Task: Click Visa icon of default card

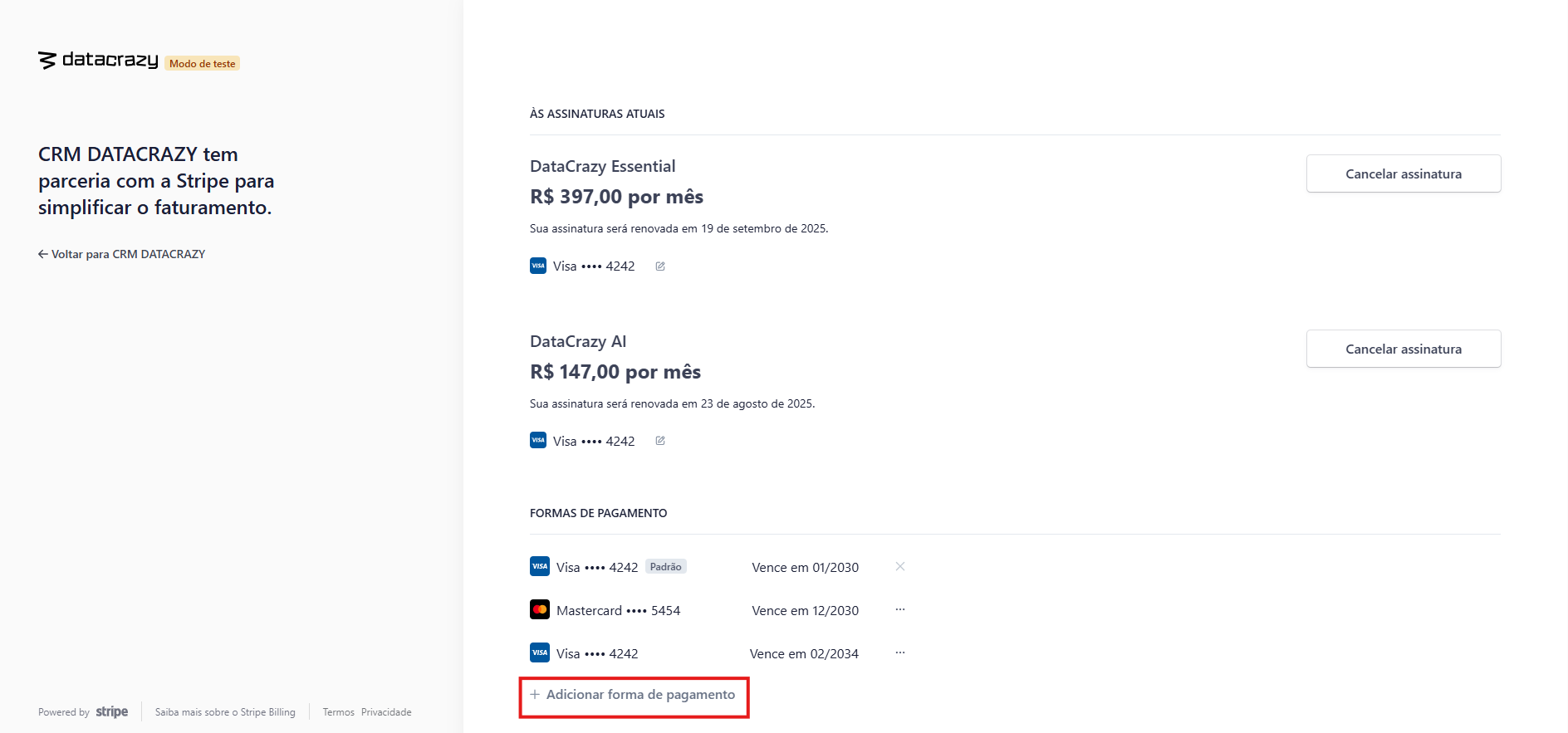Action: pos(540,566)
